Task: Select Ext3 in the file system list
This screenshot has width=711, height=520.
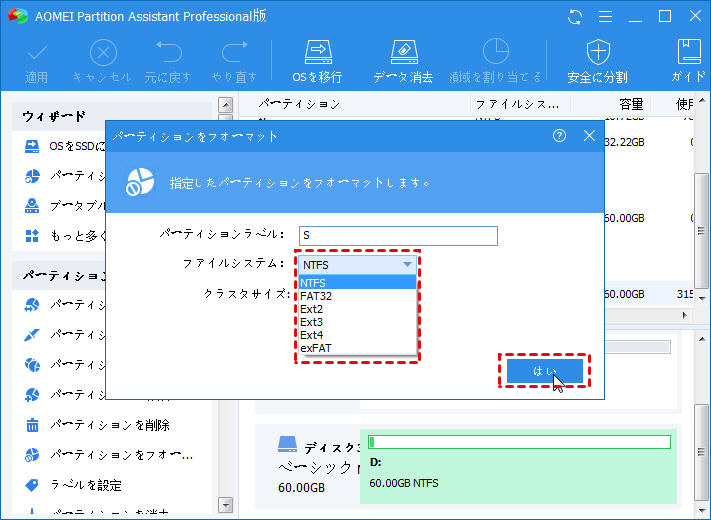Action: pyautogui.click(x=357, y=322)
